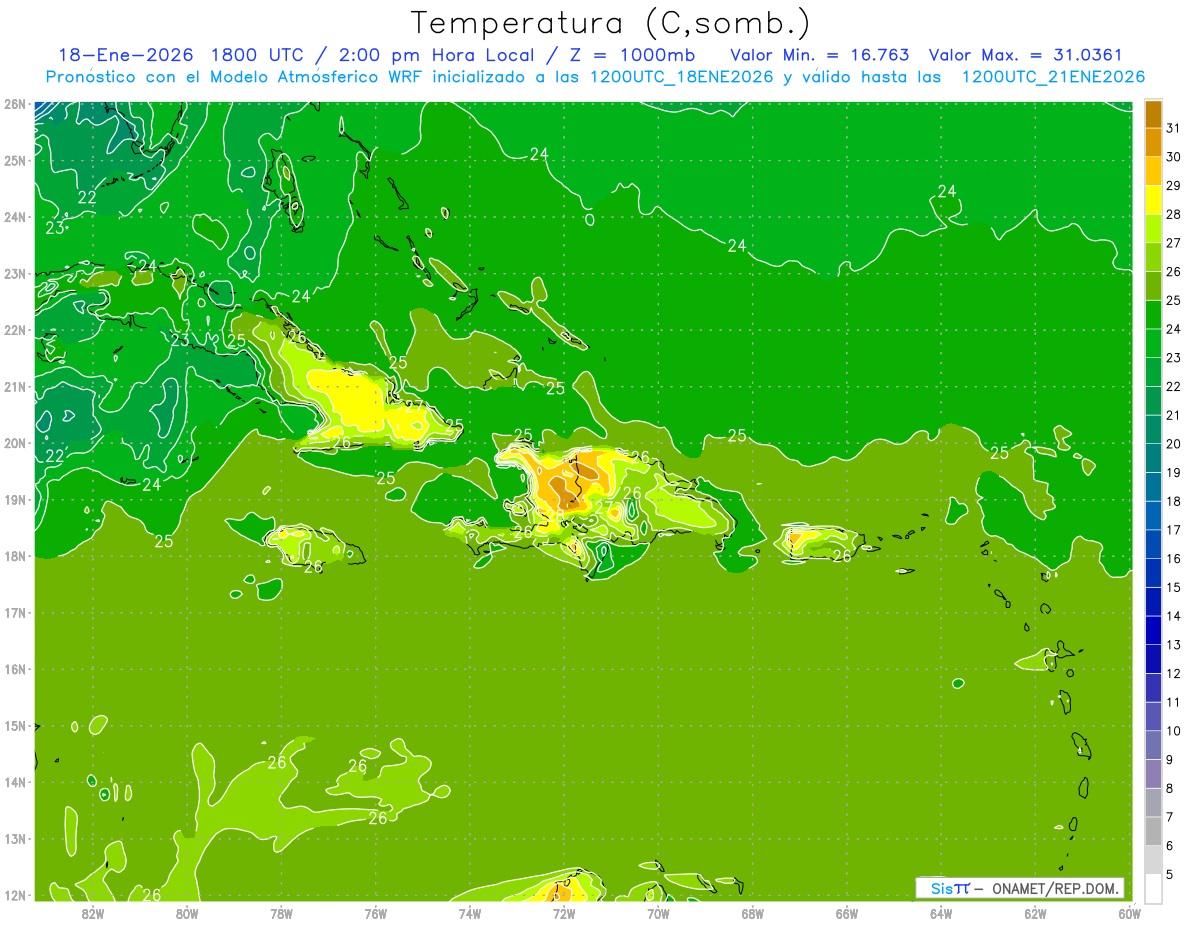The image size is (1200, 927).
Task: Click the color scale swatch between 19 and 20
Action: pos(1153,458)
